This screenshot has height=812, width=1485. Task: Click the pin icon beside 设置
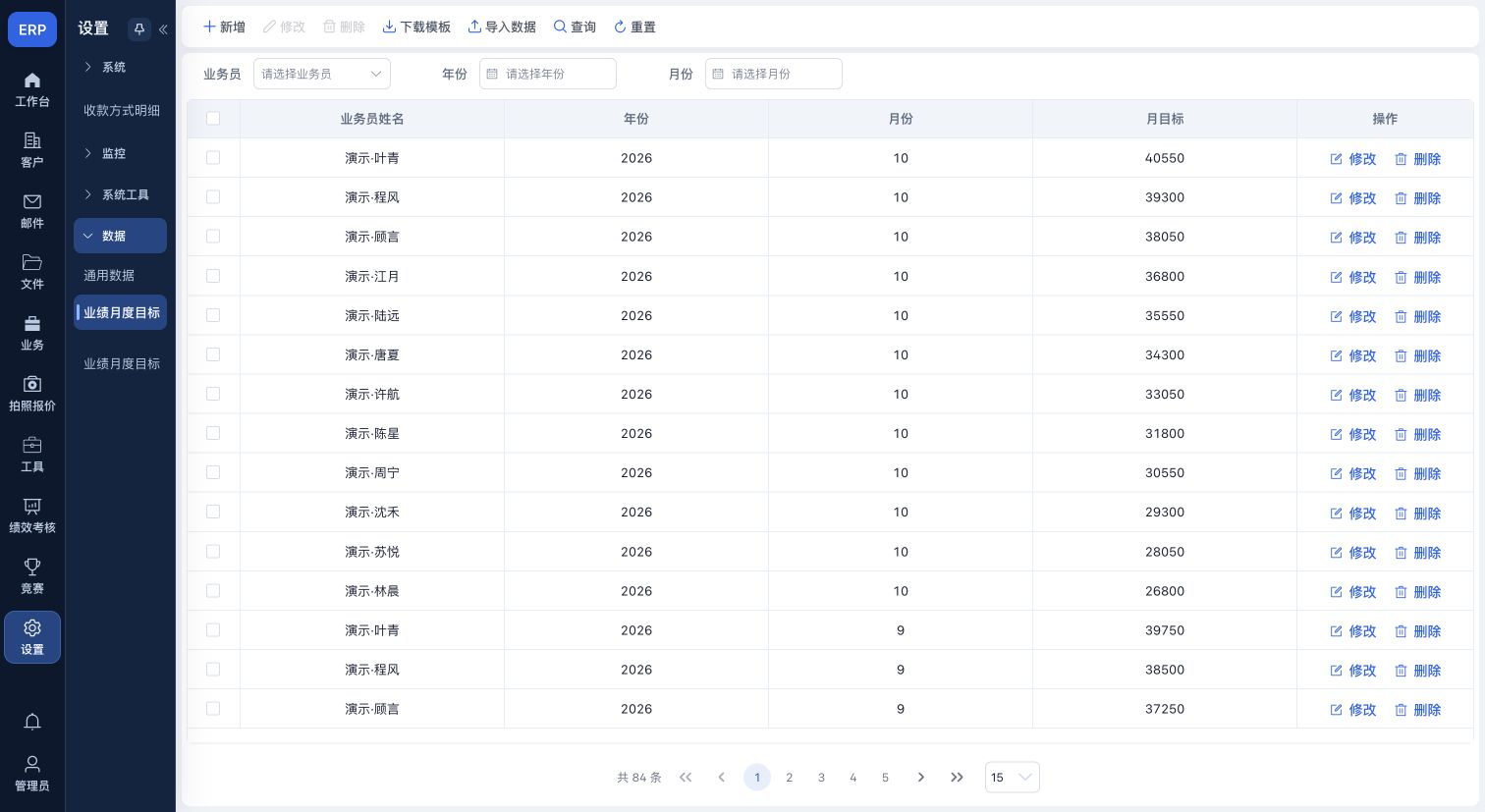pos(138,28)
